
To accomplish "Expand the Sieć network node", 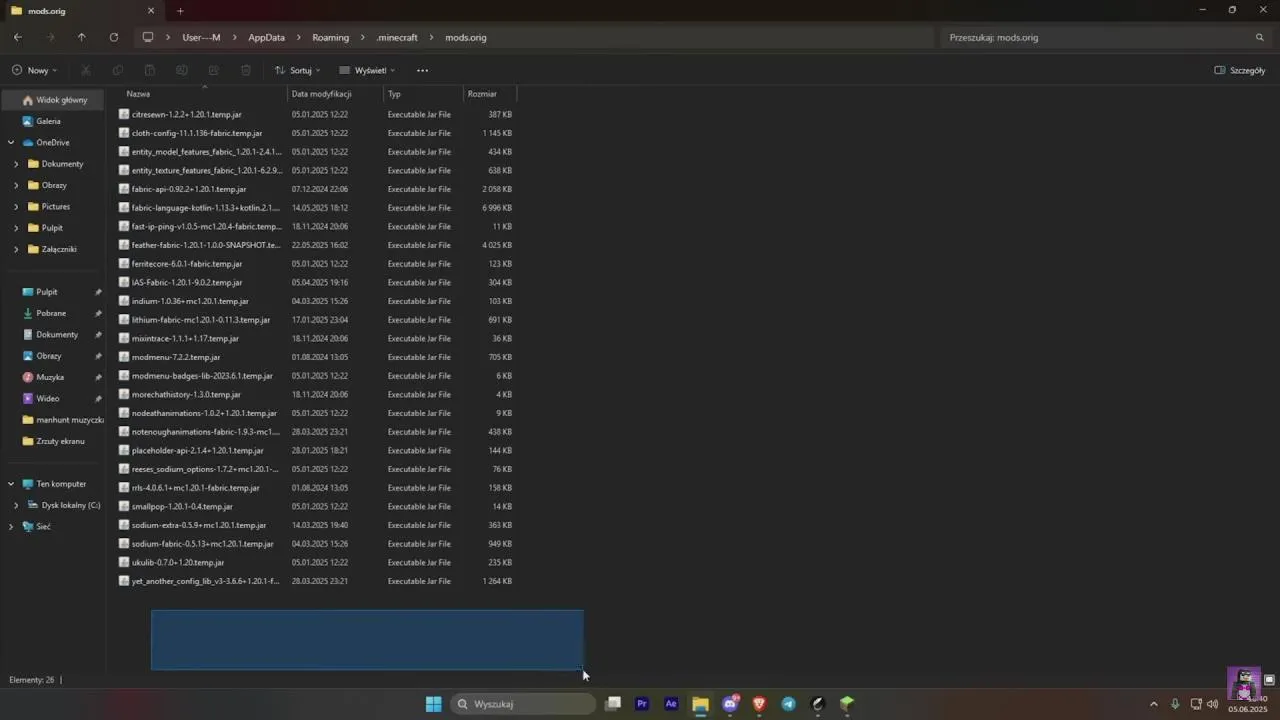I will click(x=11, y=527).
